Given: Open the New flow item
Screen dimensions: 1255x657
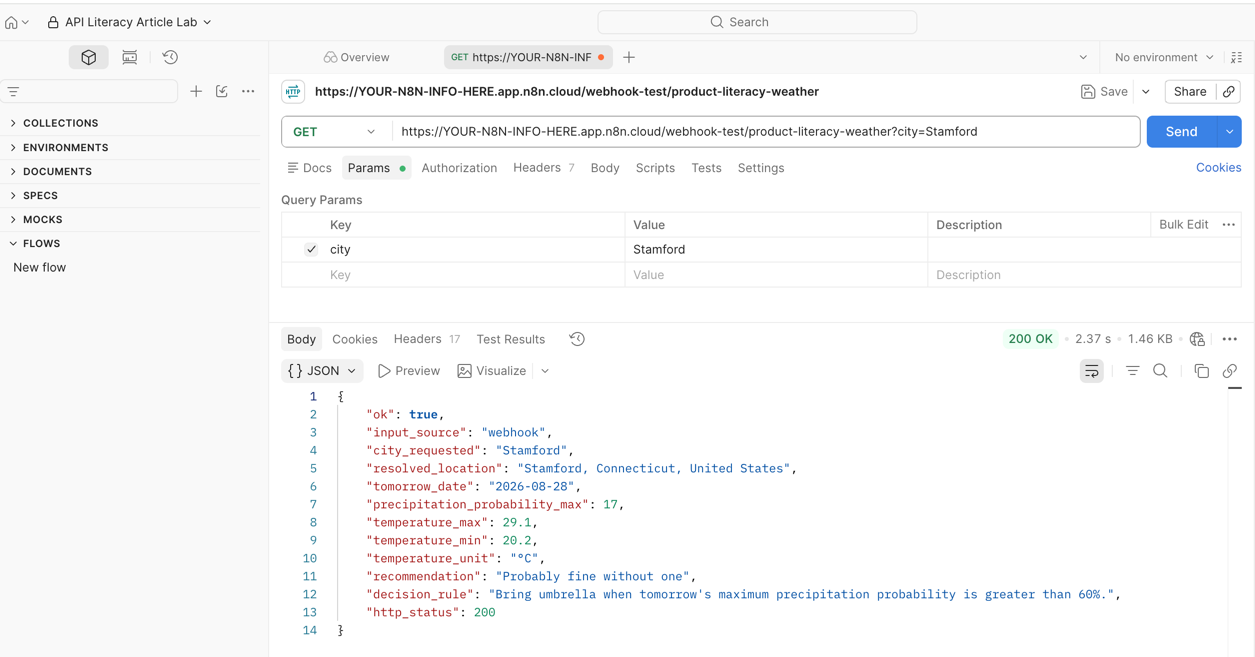Looking at the screenshot, I should click(40, 268).
